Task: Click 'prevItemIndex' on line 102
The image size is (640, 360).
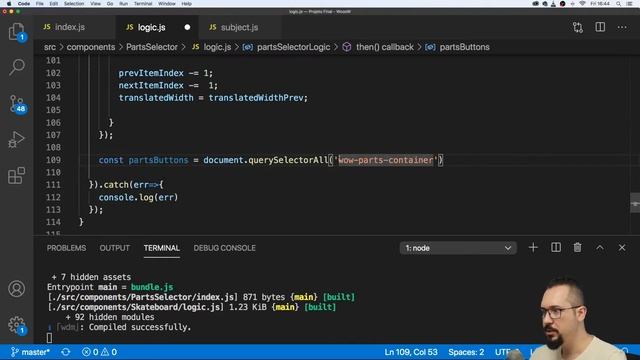Action: coord(151,73)
